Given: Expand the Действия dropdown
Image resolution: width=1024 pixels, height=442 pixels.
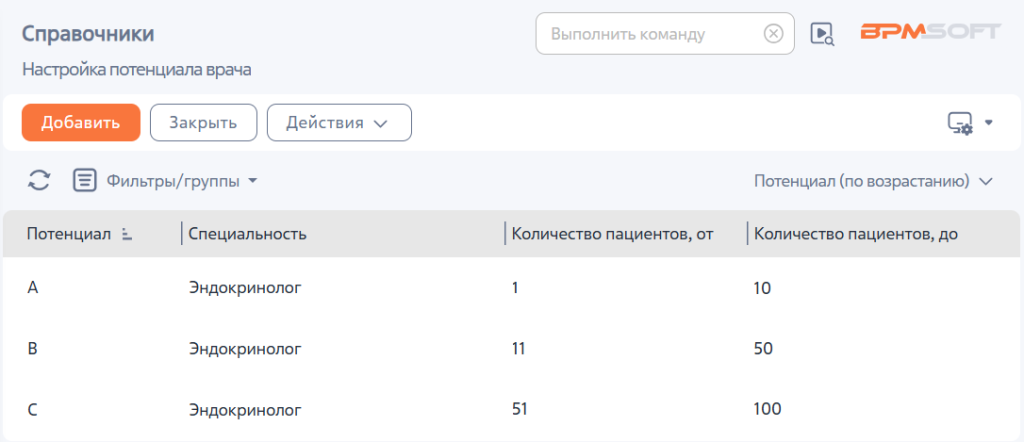Looking at the screenshot, I should [340, 123].
